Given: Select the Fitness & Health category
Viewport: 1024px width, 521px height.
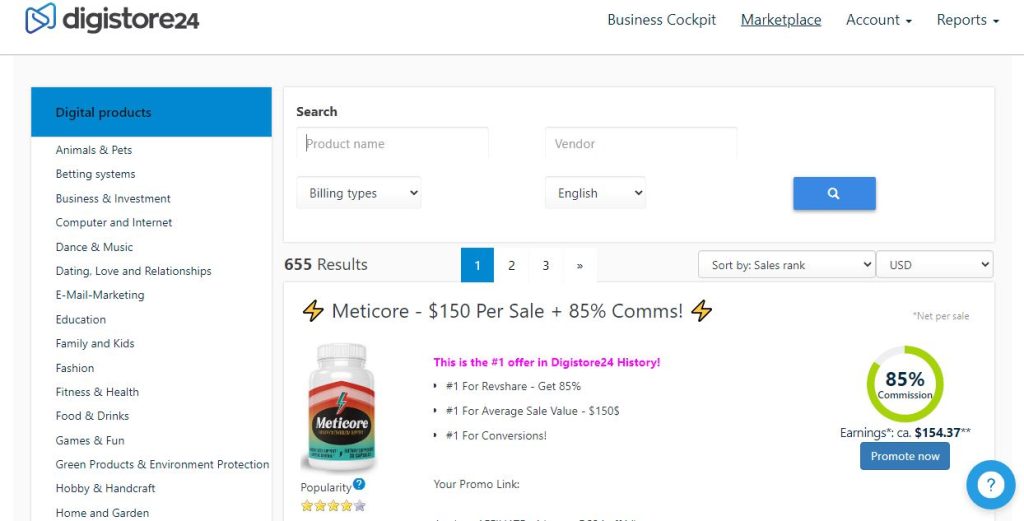Looking at the screenshot, I should click(x=97, y=392).
